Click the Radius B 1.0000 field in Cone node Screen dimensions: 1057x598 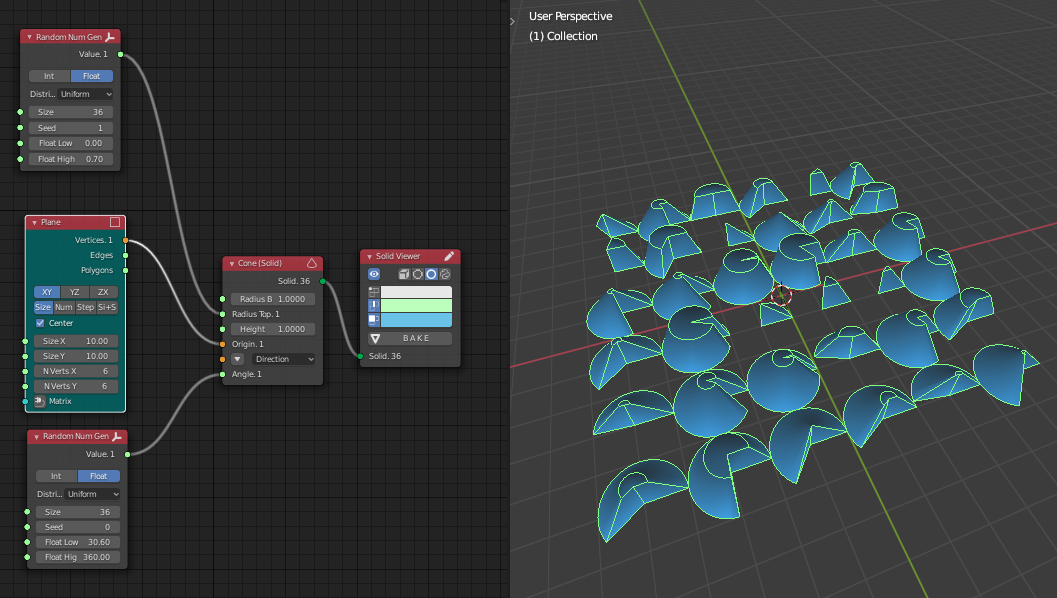[272, 299]
